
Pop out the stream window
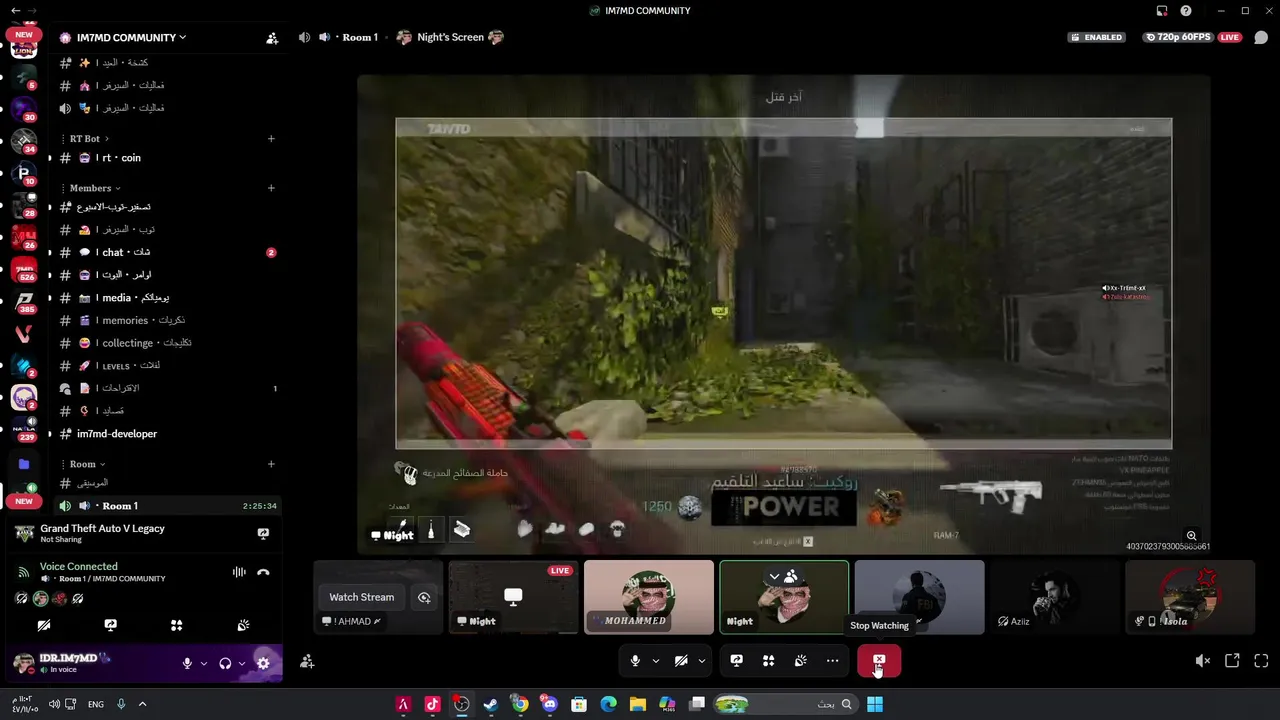pos(1232,661)
